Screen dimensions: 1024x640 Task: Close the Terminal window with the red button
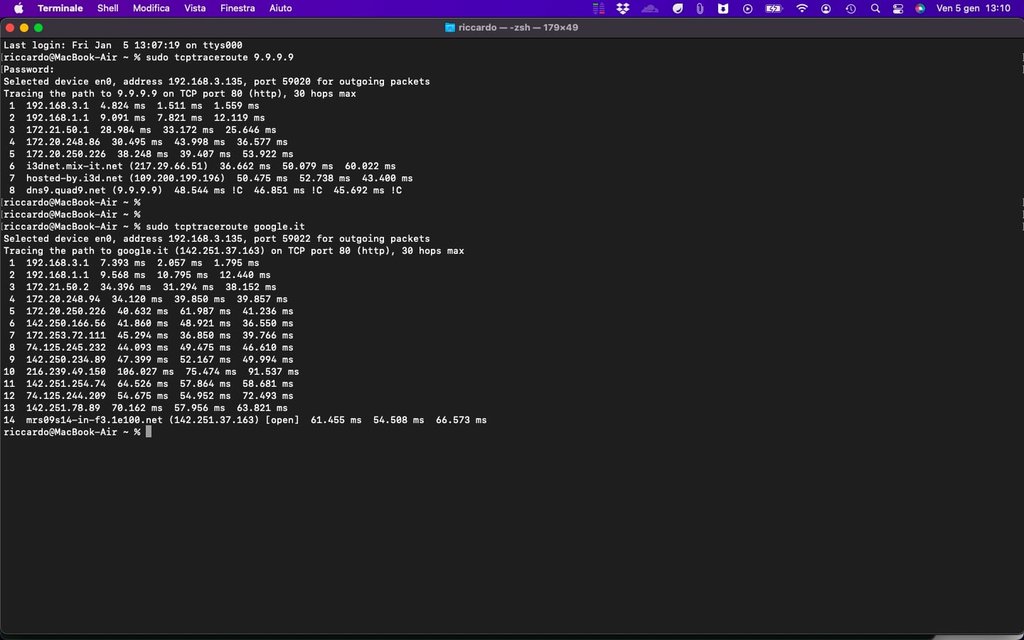point(10,27)
